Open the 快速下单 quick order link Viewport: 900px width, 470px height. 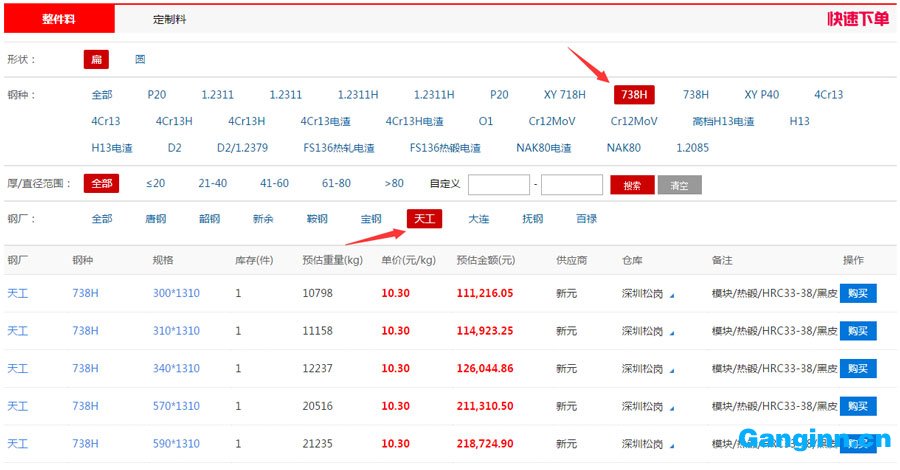tap(857, 19)
